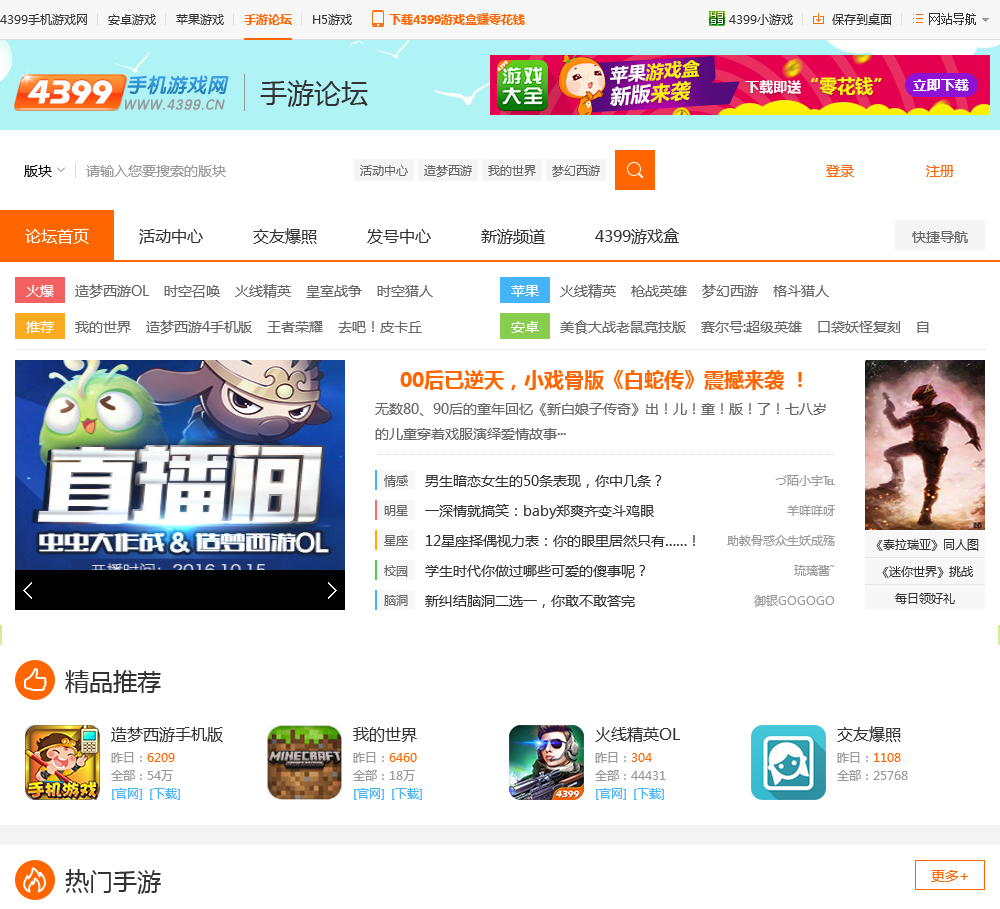1000x909 pixels.
Task: Click author name 御银GOGOGO
Action: 794,601
